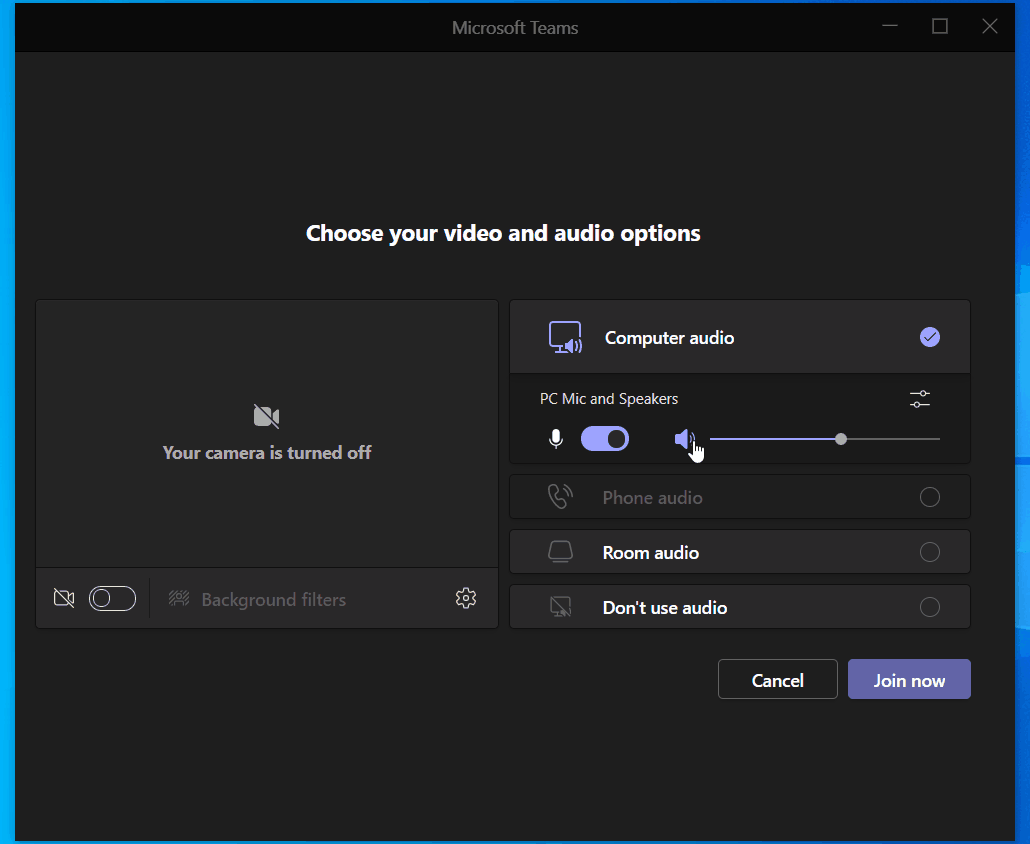Click the Phone audio handset icon
This screenshot has width=1030, height=844.
point(560,497)
